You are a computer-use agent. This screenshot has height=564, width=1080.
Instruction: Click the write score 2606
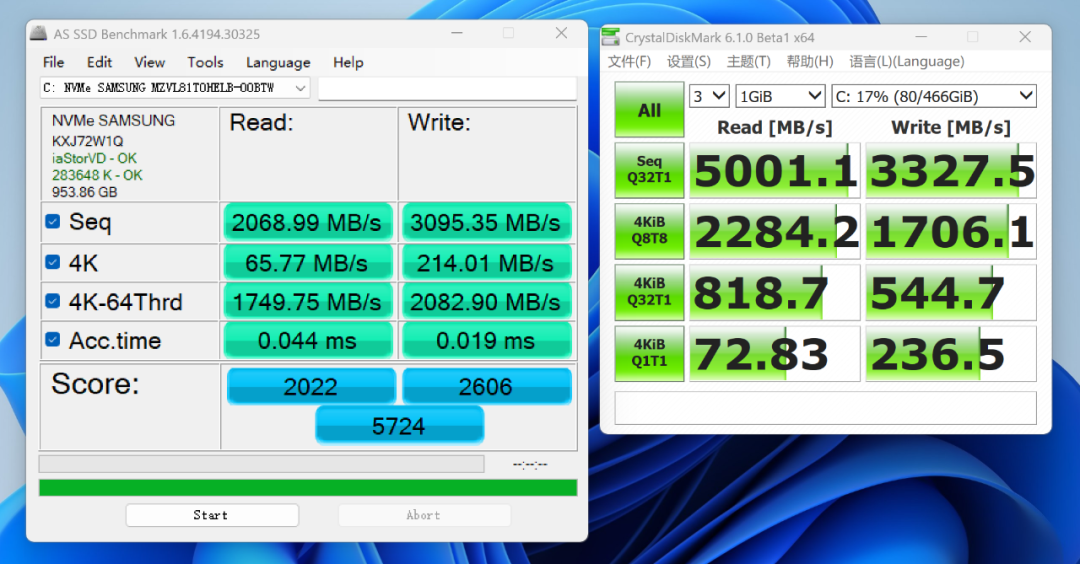click(x=487, y=386)
